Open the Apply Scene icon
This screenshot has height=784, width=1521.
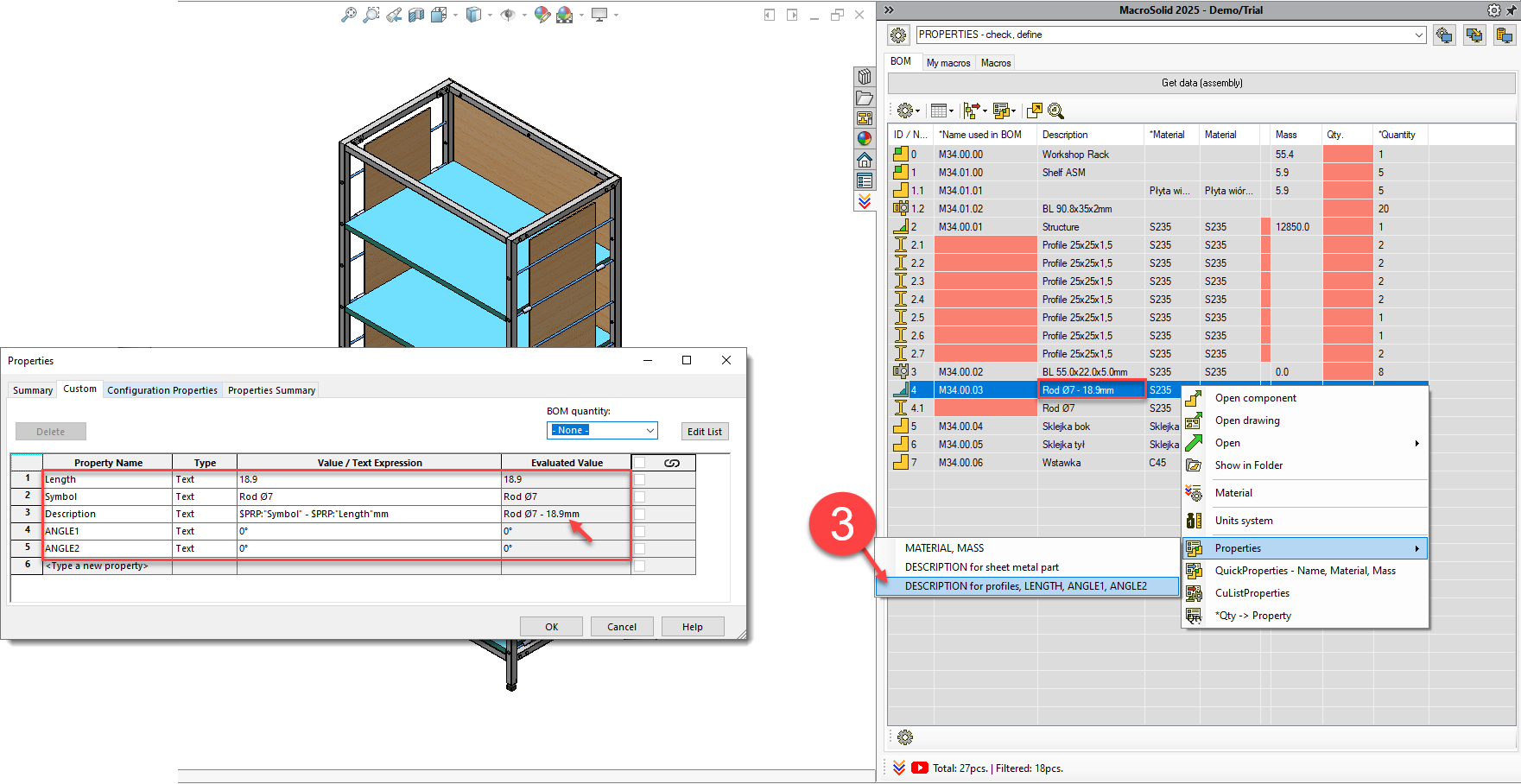(x=565, y=15)
